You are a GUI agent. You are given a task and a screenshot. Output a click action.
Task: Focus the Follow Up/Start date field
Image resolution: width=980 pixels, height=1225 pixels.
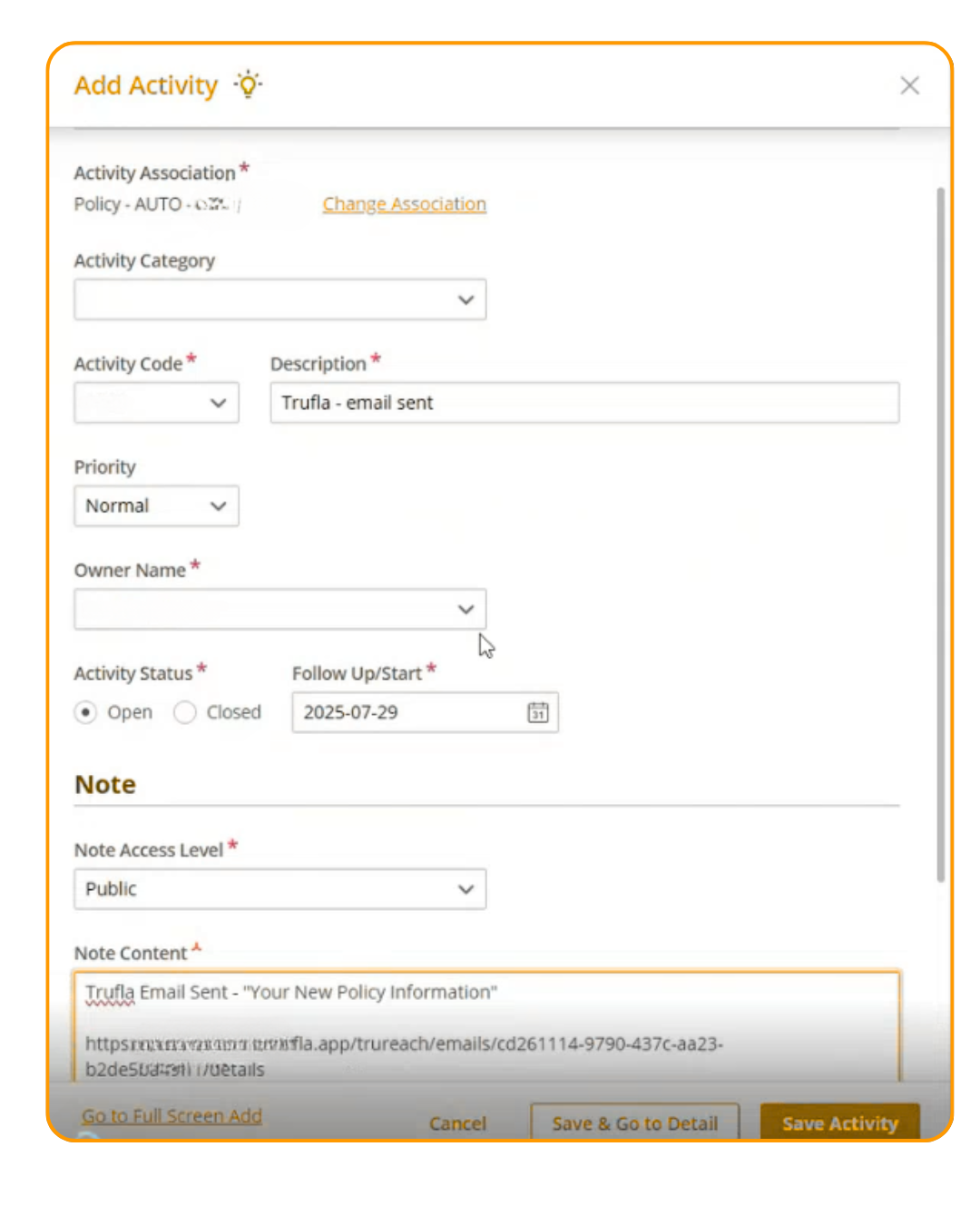tap(408, 712)
